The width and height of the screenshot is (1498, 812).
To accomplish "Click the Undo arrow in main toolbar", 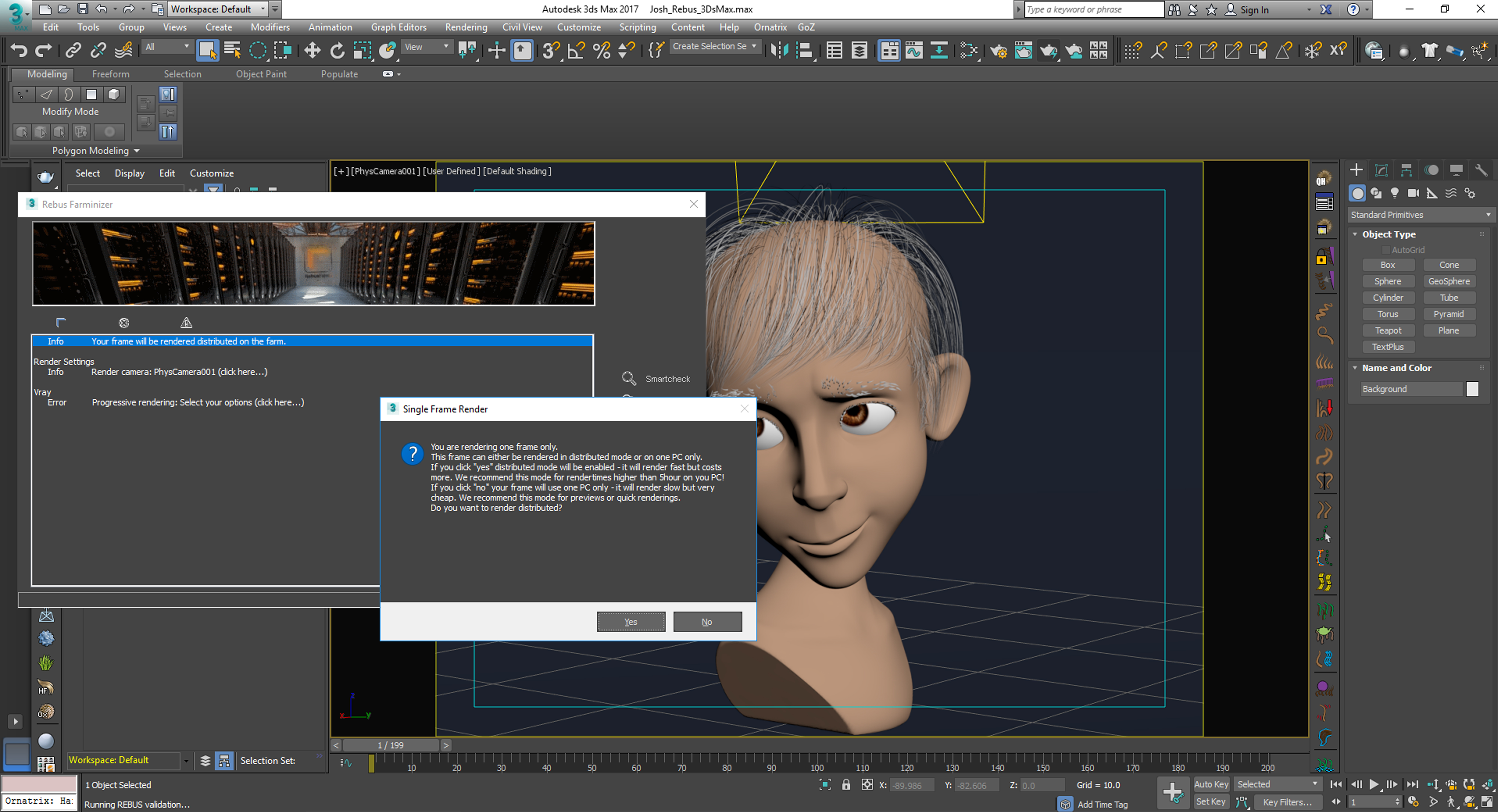I will click(19, 51).
